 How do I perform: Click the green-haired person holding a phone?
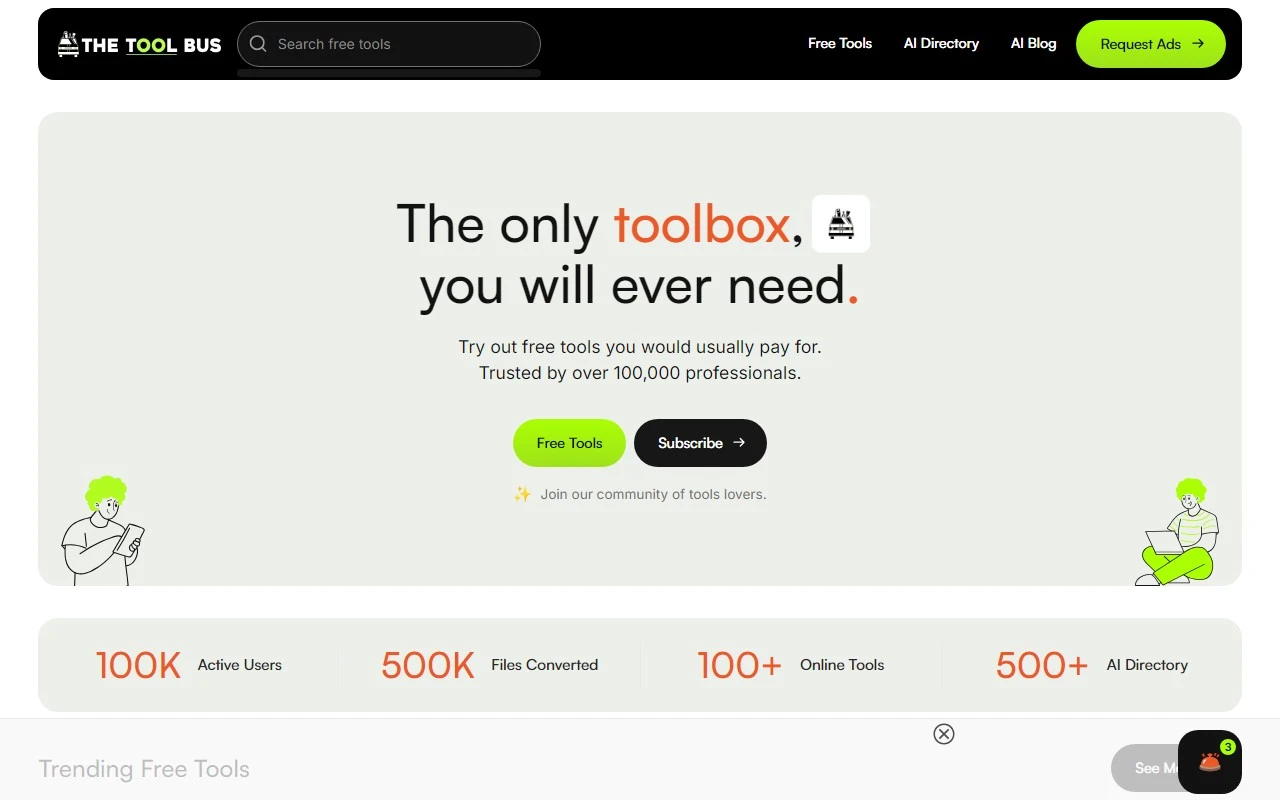pyautogui.click(x=102, y=531)
